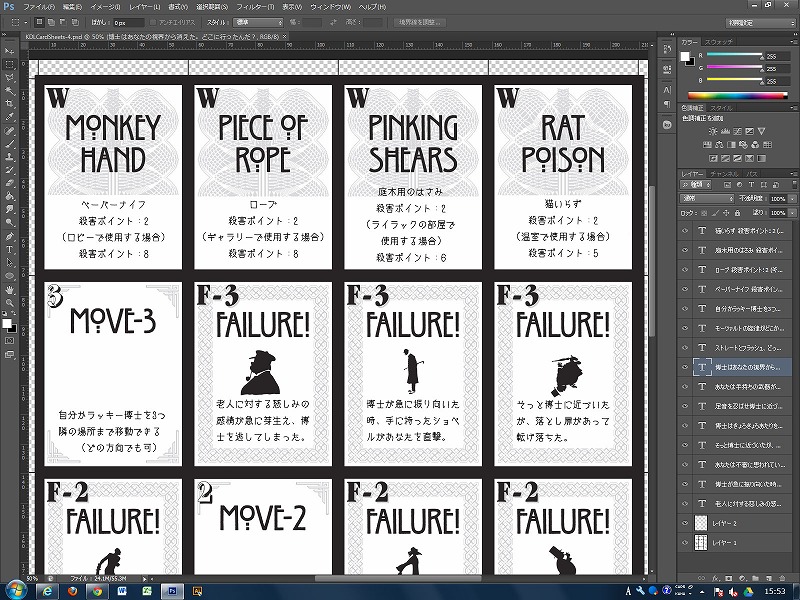Switch to the チャンネル tab
This screenshot has width=800, height=600.
point(724,173)
